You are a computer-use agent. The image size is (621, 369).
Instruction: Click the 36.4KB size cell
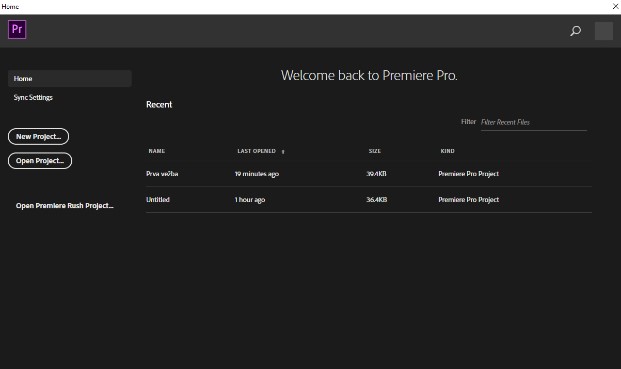(x=377, y=200)
